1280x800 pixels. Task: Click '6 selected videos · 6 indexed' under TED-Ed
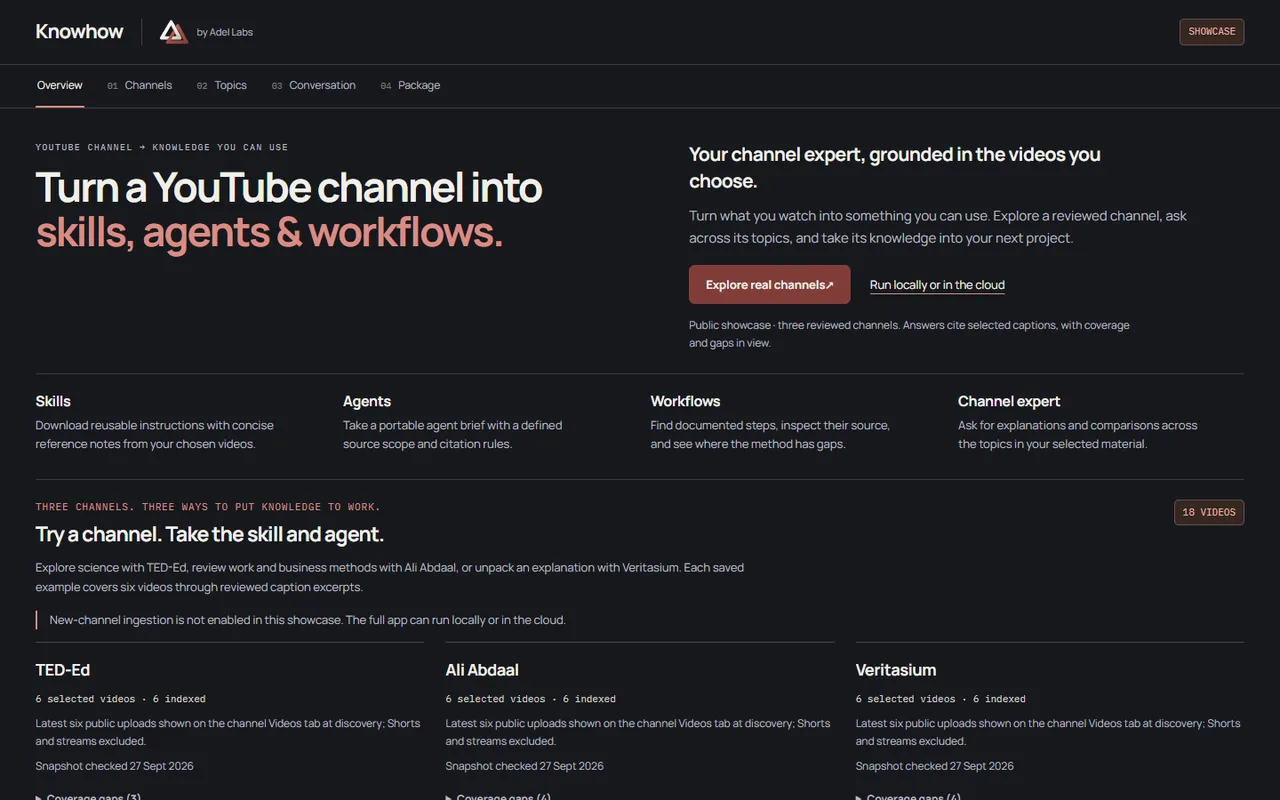[121, 699]
